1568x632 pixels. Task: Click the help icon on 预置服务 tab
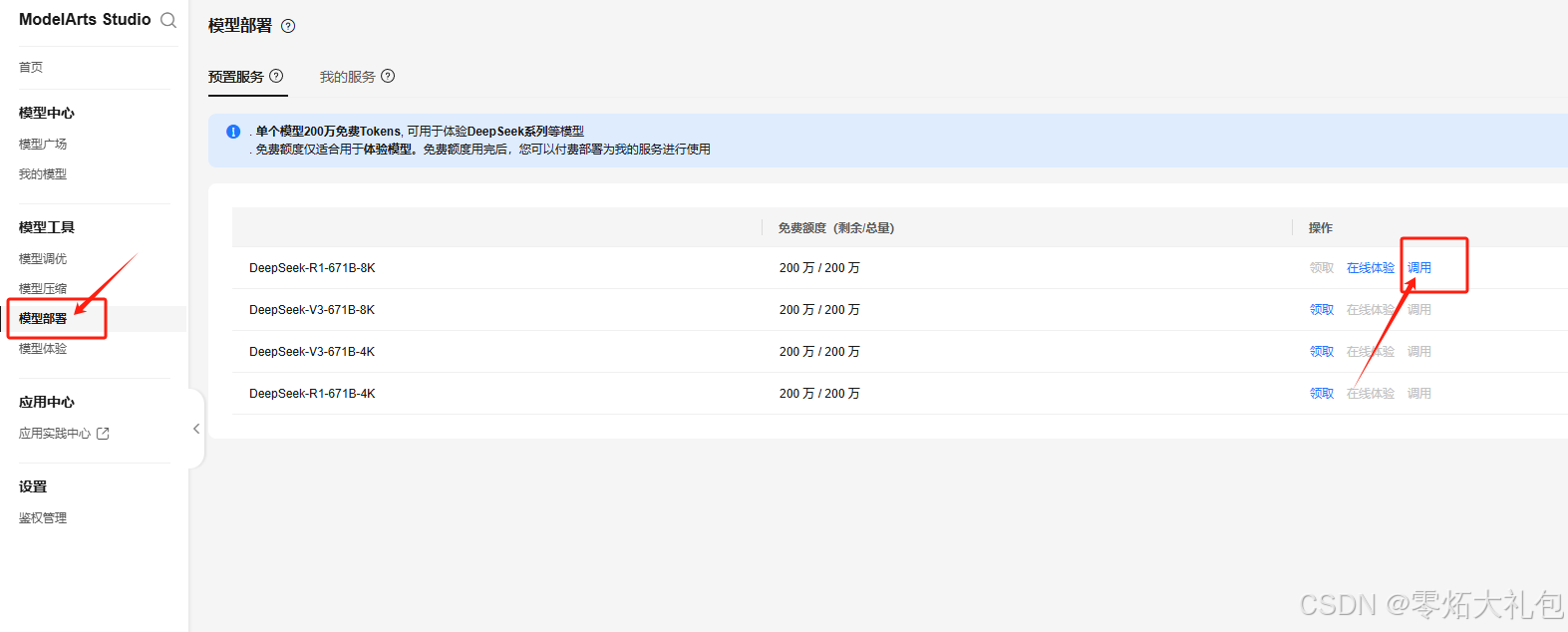(x=276, y=76)
